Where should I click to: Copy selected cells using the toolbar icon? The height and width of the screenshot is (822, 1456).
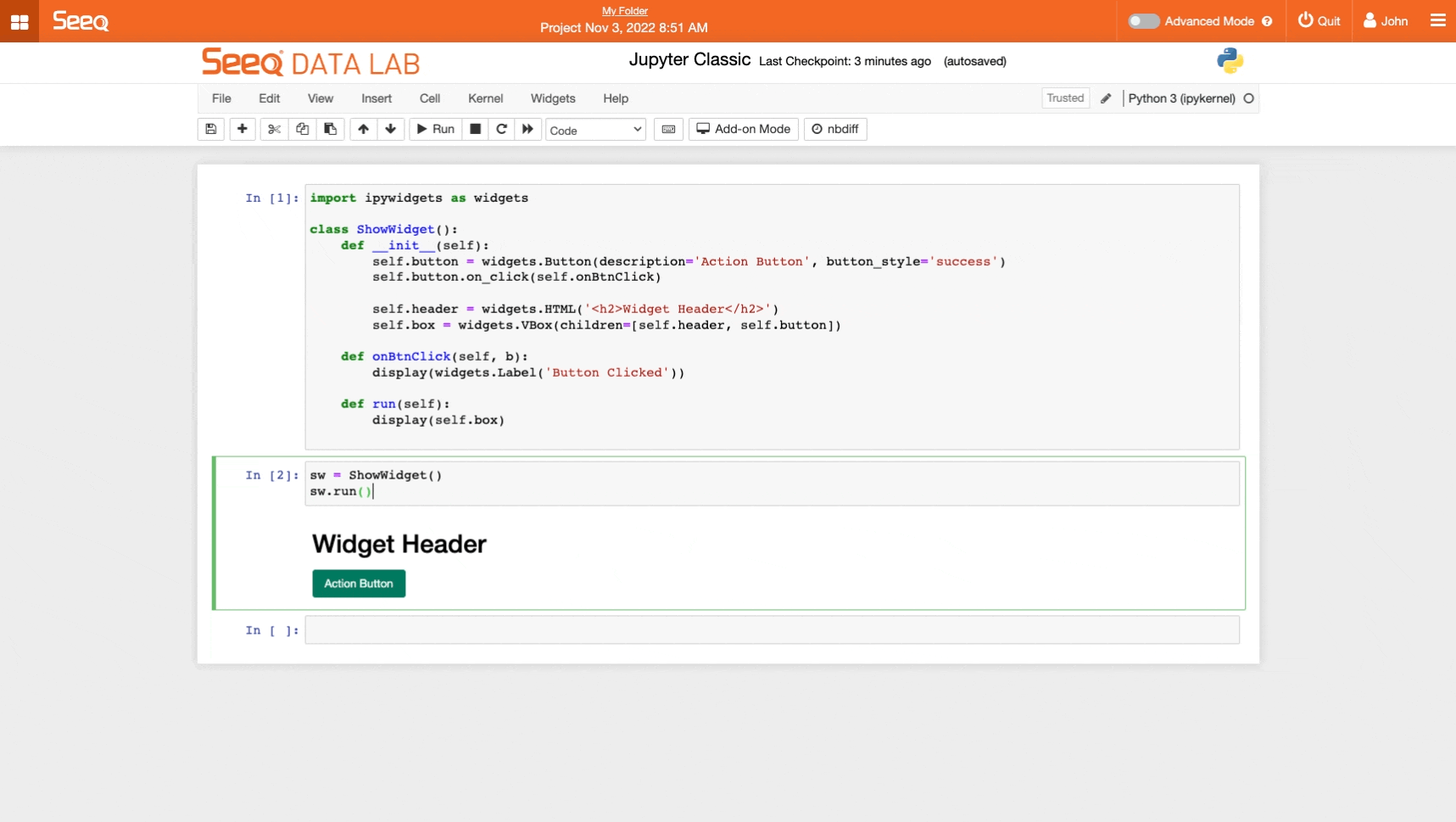tap(302, 129)
